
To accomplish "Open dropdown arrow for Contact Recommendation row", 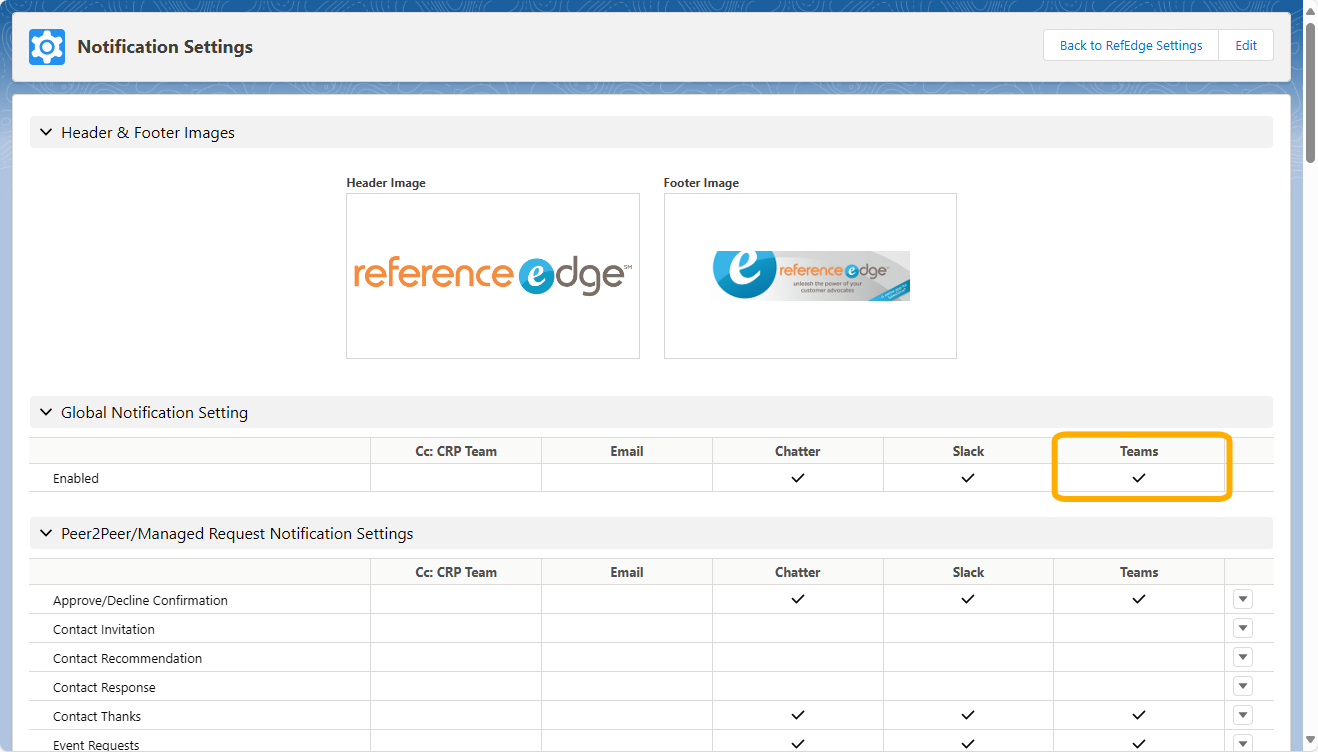I will (1243, 658).
